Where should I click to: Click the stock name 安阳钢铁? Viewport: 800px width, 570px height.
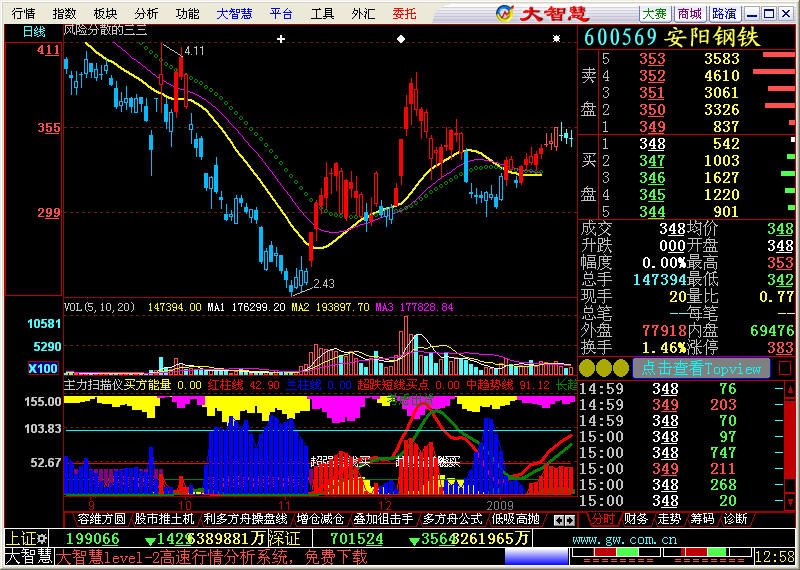tap(713, 37)
